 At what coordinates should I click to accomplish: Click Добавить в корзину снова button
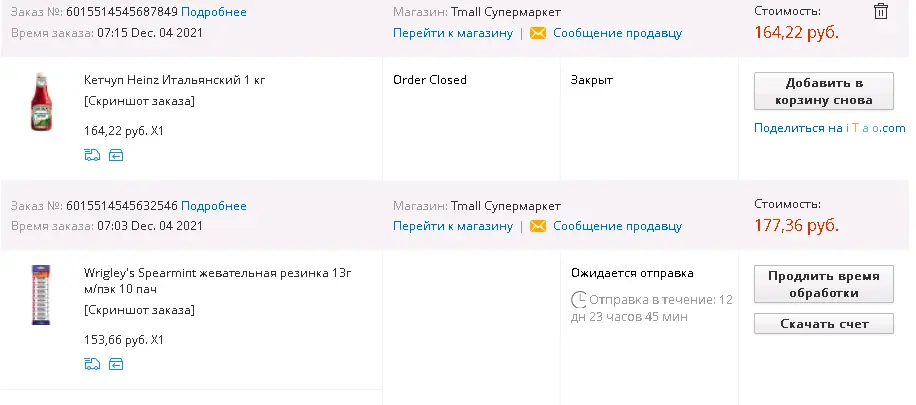[824, 91]
